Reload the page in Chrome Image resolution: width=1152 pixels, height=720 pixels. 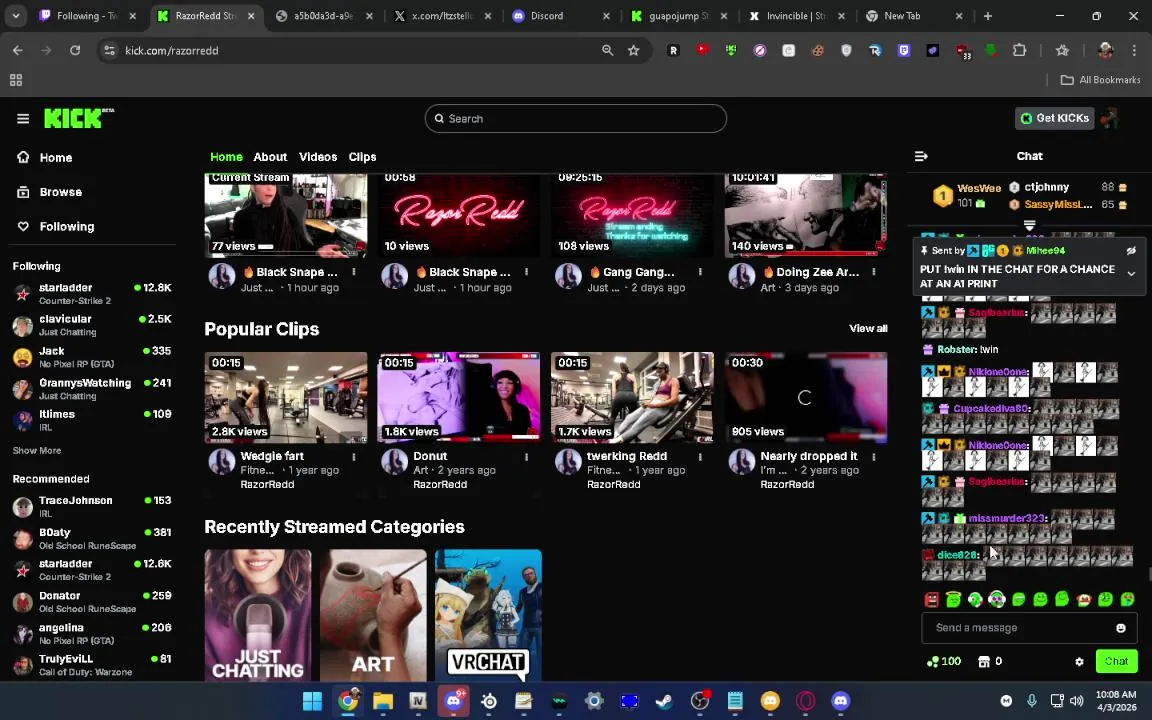(x=75, y=50)
